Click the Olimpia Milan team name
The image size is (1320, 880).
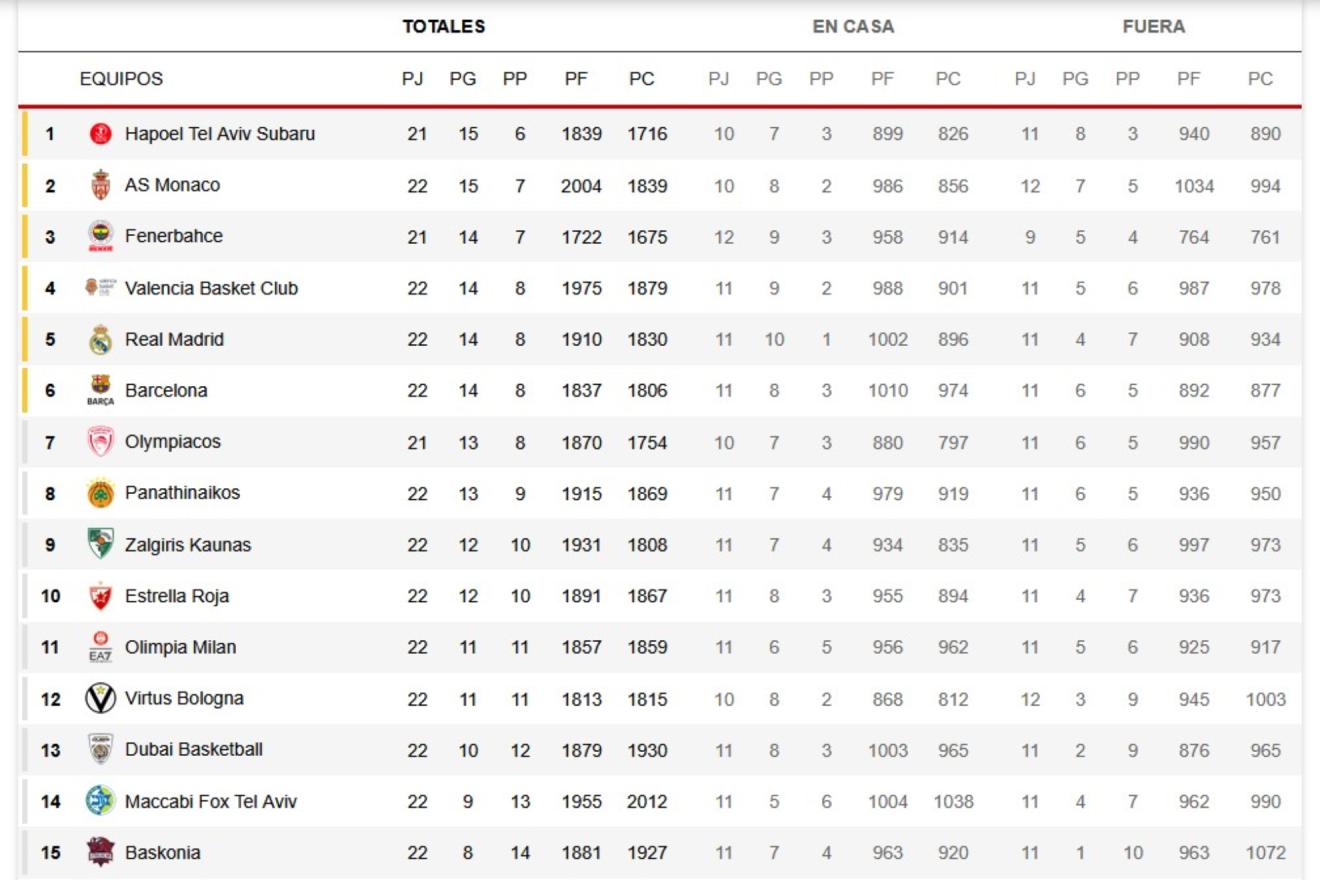click(180, 647)
